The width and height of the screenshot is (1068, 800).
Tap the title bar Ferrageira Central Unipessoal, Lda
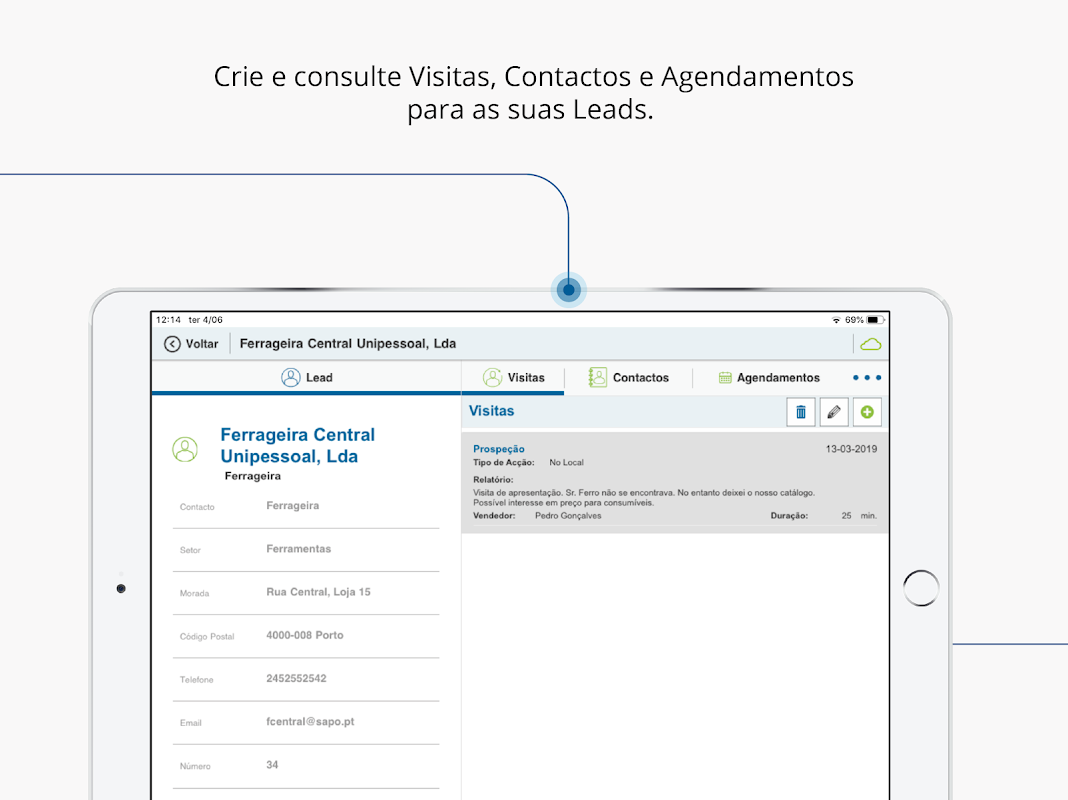click(347, 344)
